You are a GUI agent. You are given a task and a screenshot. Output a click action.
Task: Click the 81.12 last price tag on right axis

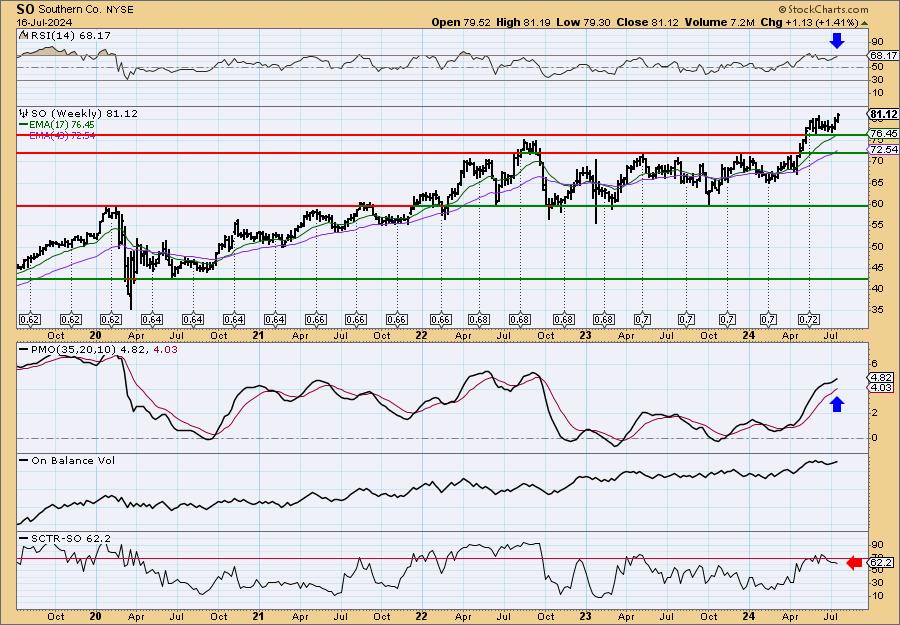point(884,115)
